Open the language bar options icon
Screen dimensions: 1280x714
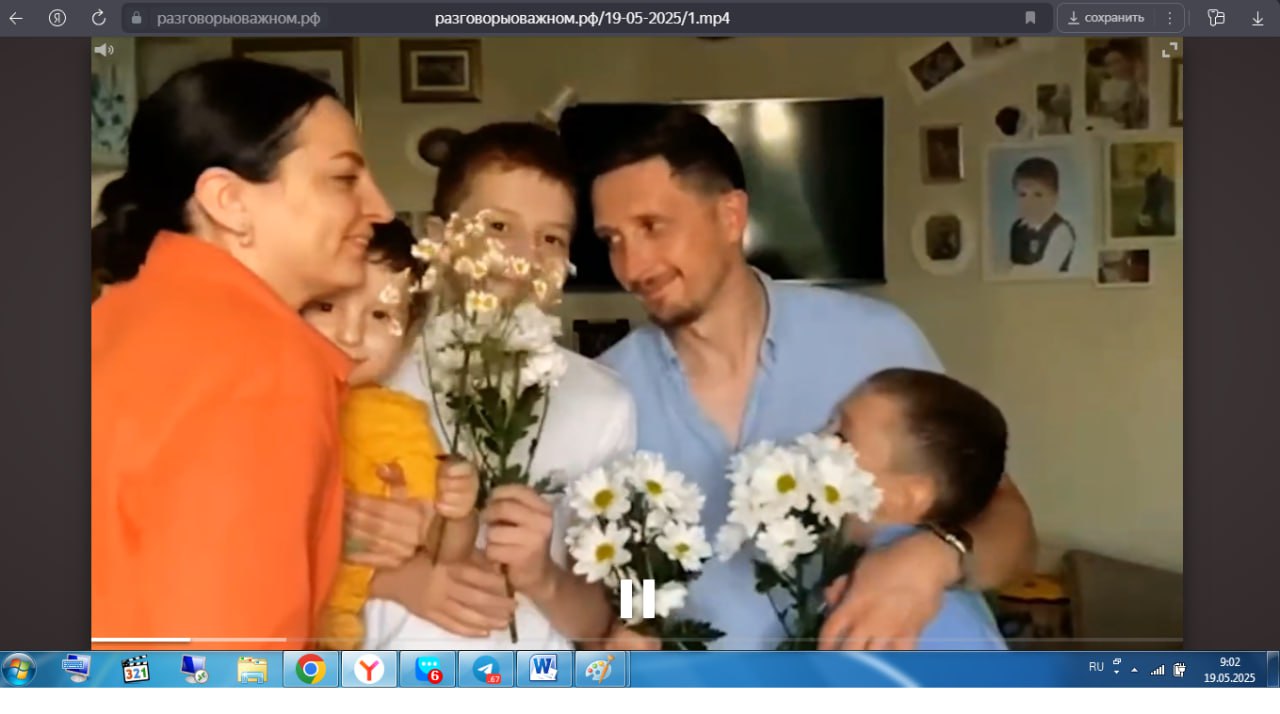1117,665
